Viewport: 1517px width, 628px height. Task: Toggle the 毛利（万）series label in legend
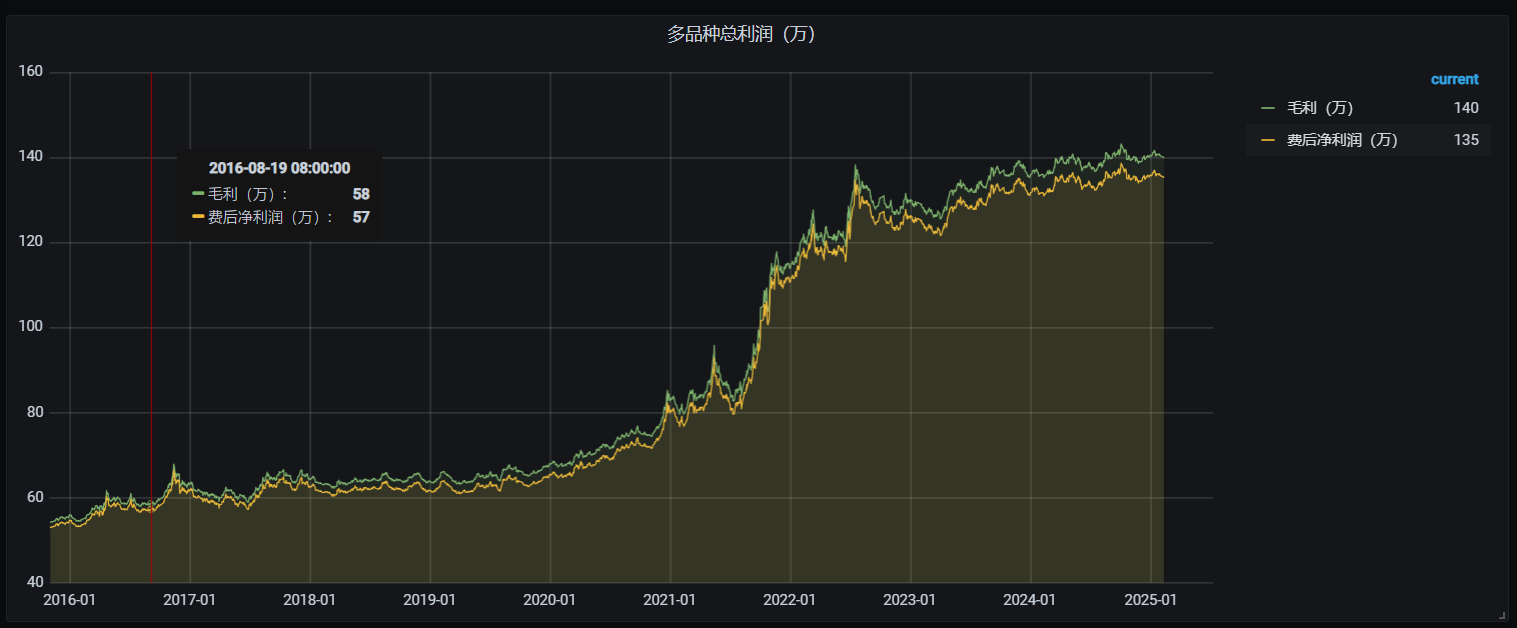click(1319, 108)
